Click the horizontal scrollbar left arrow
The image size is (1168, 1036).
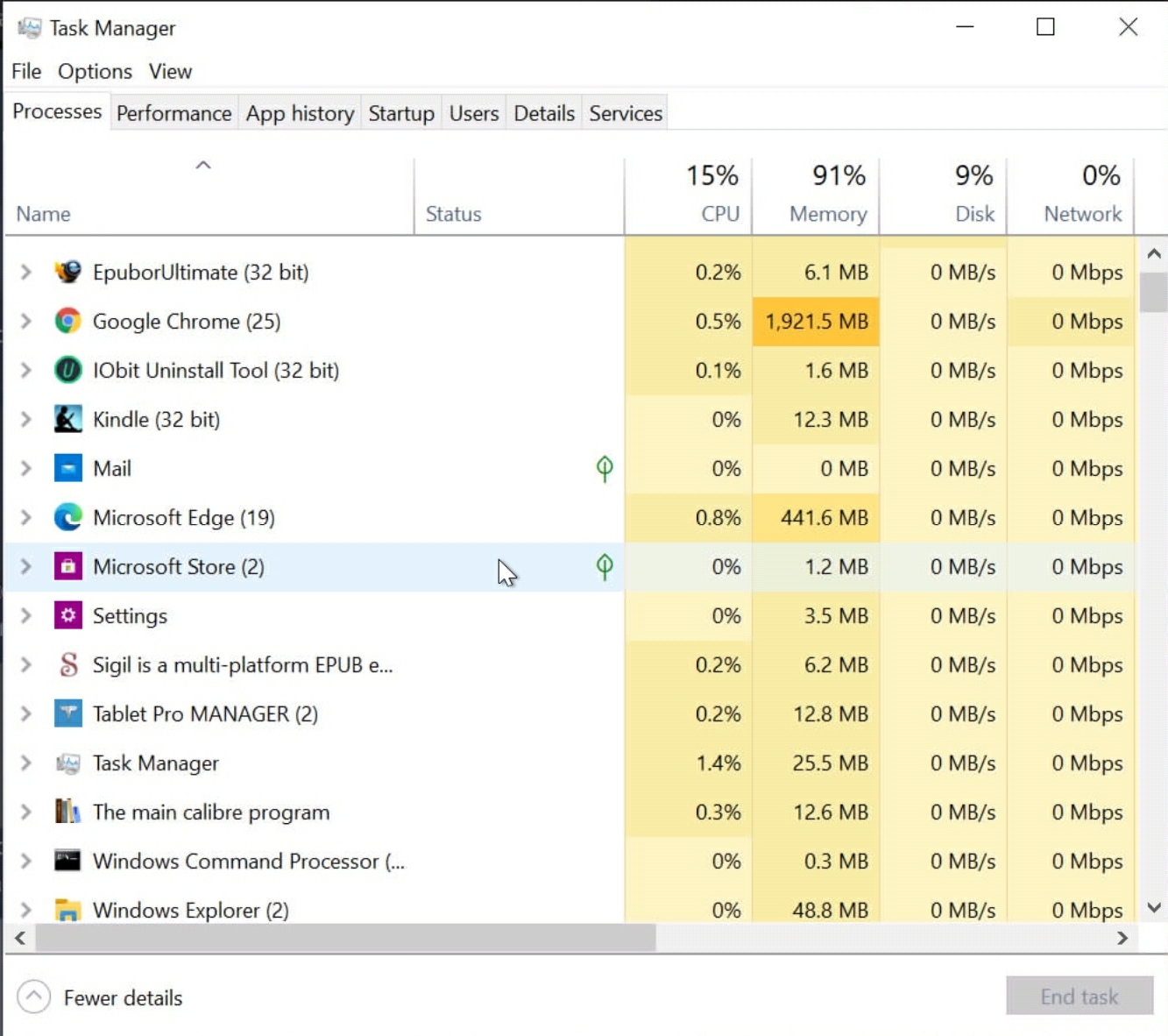click(19, 938)
